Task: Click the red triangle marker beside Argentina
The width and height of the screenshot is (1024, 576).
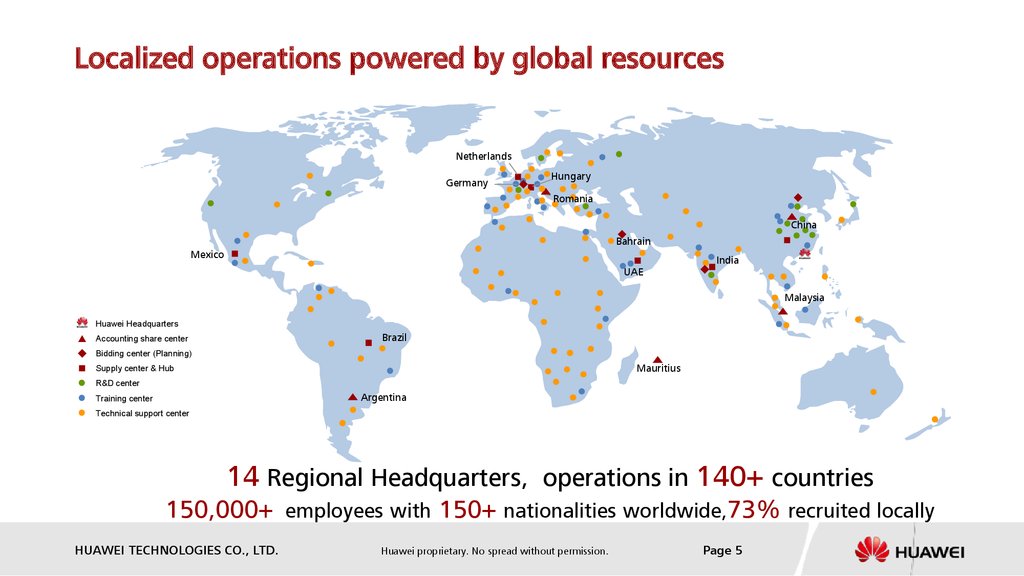Action: [353, 397]
